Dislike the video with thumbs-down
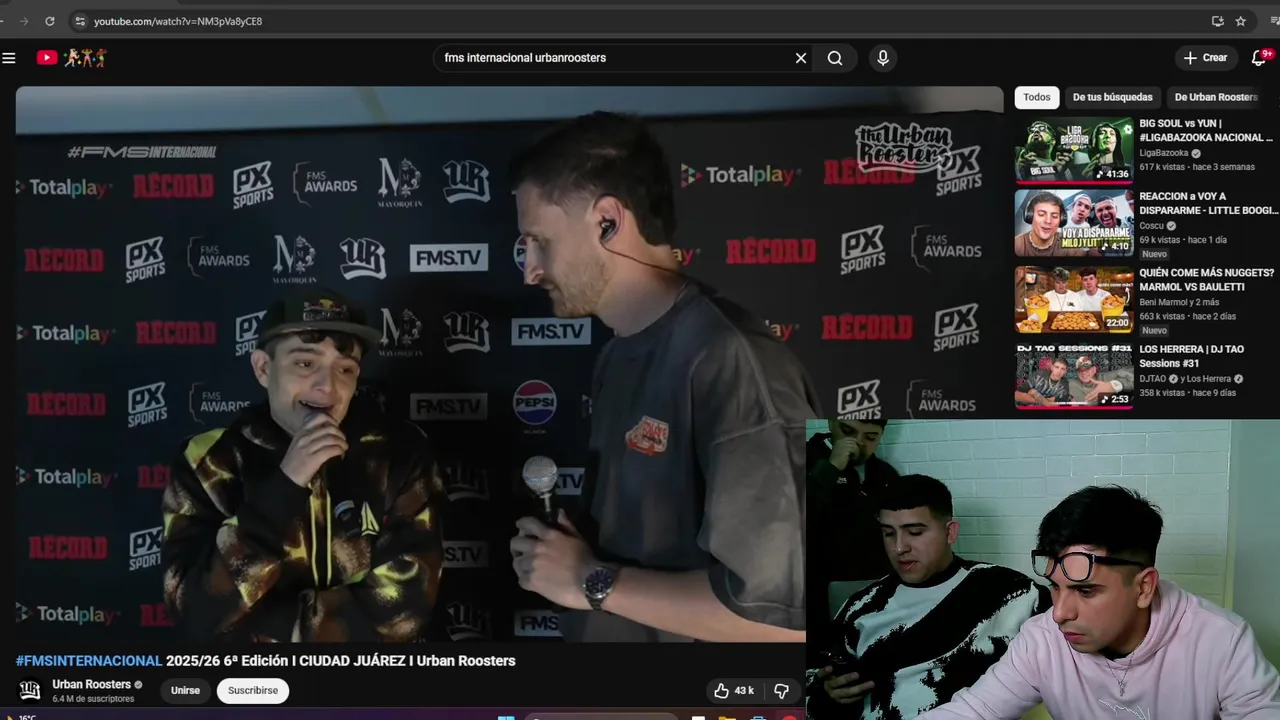This screenshot has height=720, width=1280. [782, 691]
